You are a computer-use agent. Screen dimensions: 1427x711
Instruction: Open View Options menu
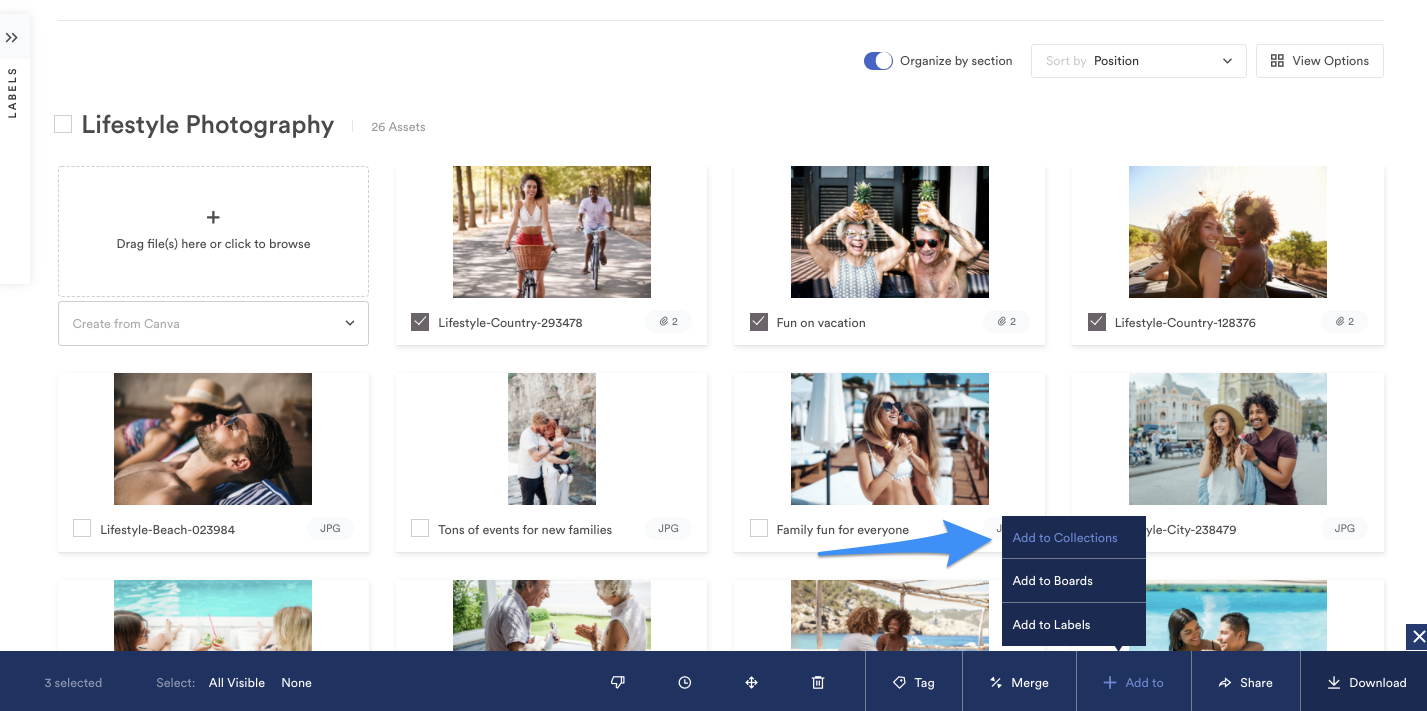[1320, 61]
